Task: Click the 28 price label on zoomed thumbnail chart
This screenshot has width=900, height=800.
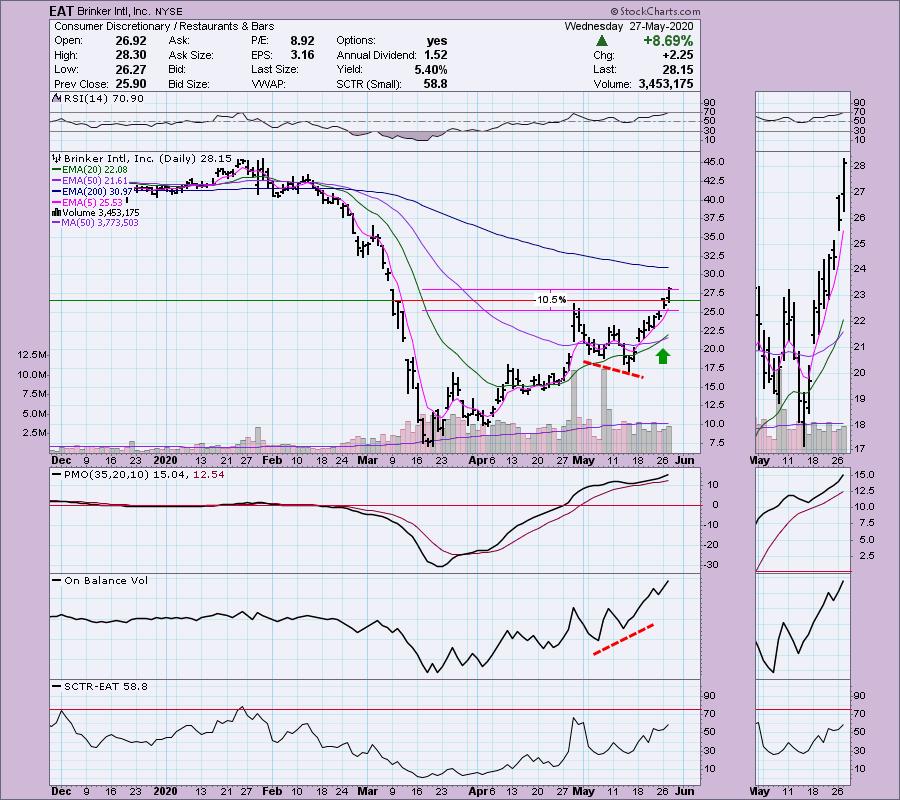Action: pyautogui.click(x=859, y=166)
